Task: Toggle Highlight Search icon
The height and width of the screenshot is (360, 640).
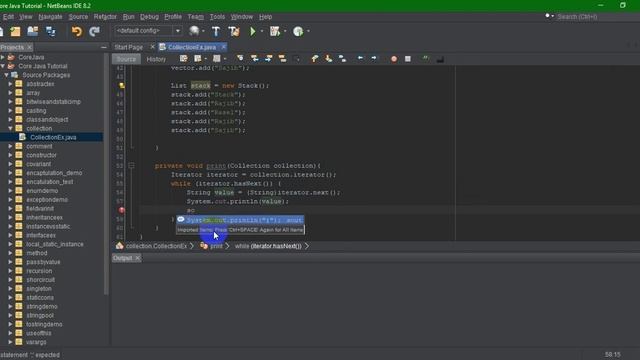Action: coord(282,59)
